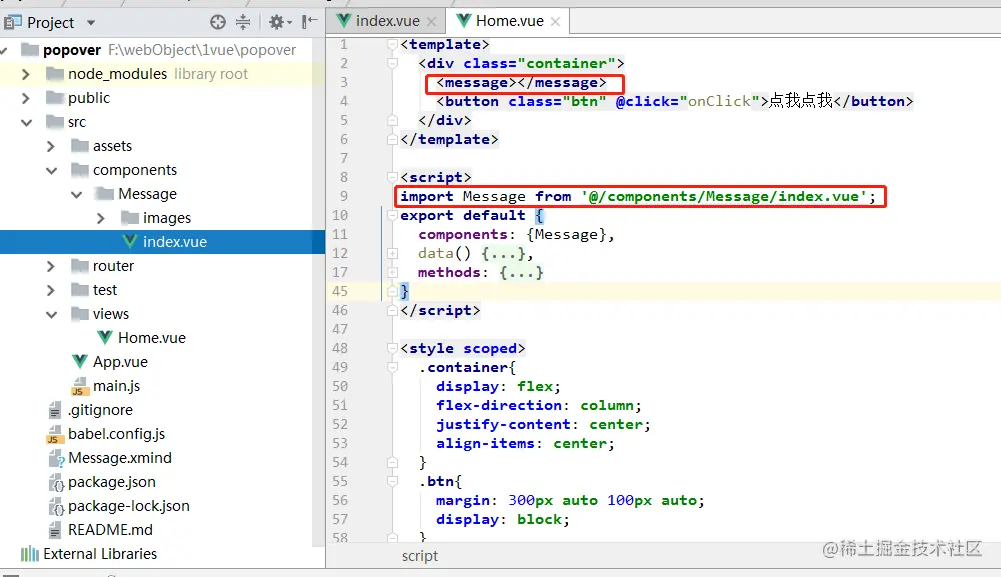Unfold the data() block on line 12

393,253
